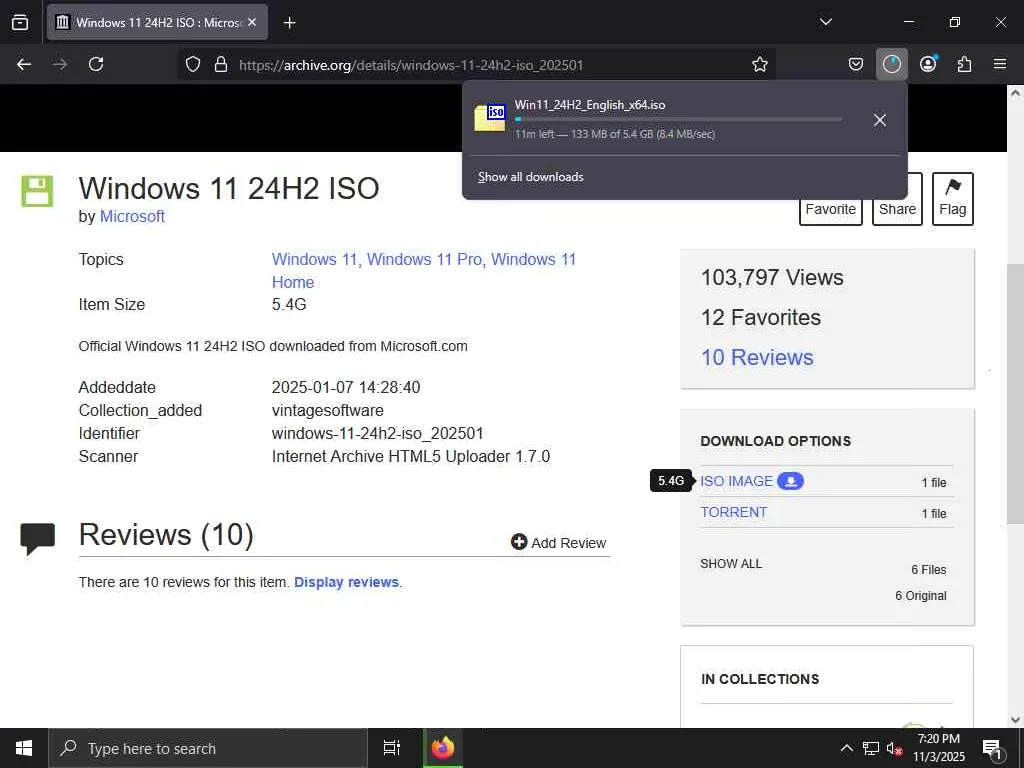Open the tracking protection shield icon
1024x768 pixels.
click(193, 64)
